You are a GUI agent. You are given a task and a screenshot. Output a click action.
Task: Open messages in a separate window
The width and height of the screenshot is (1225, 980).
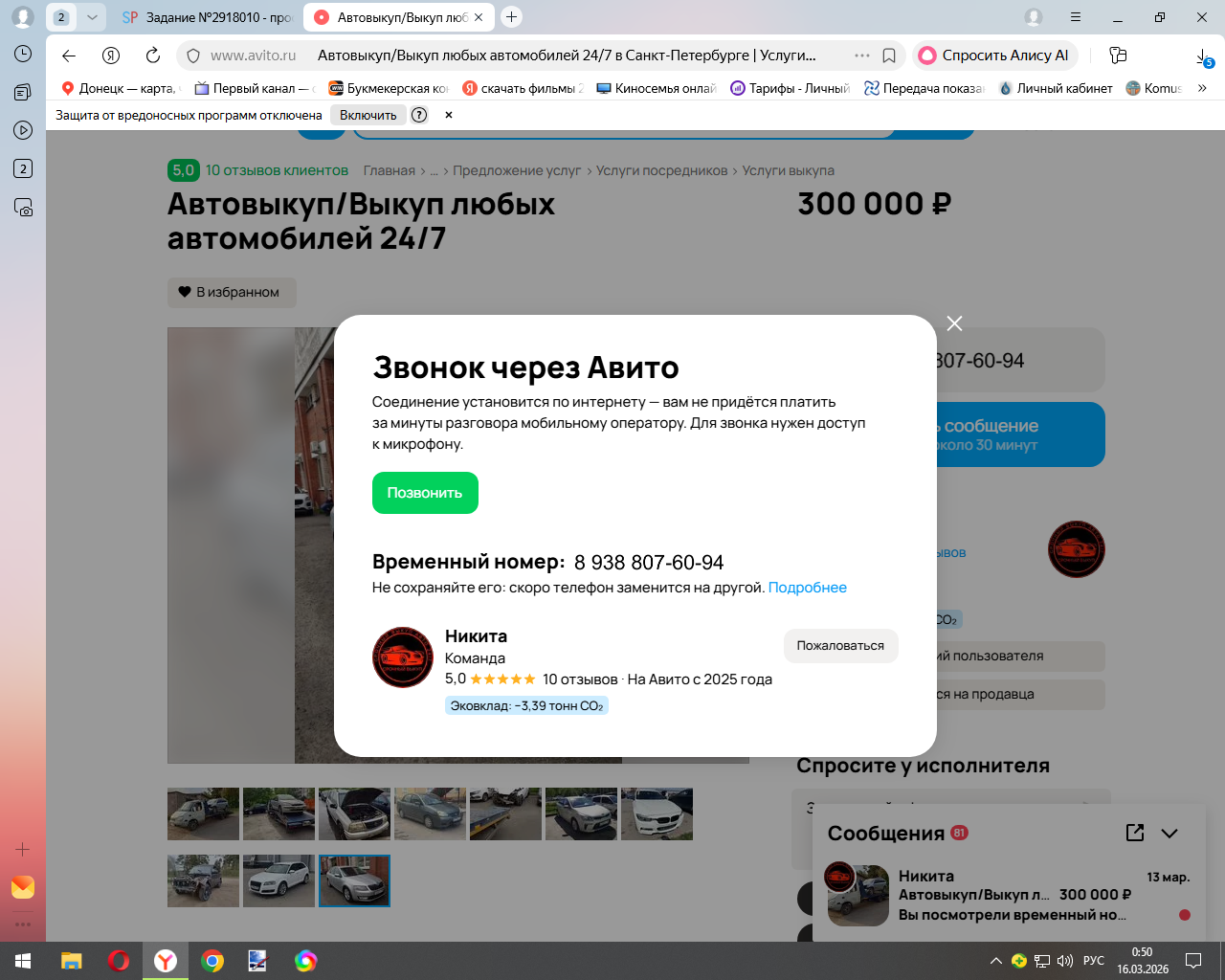[1135, 833]
